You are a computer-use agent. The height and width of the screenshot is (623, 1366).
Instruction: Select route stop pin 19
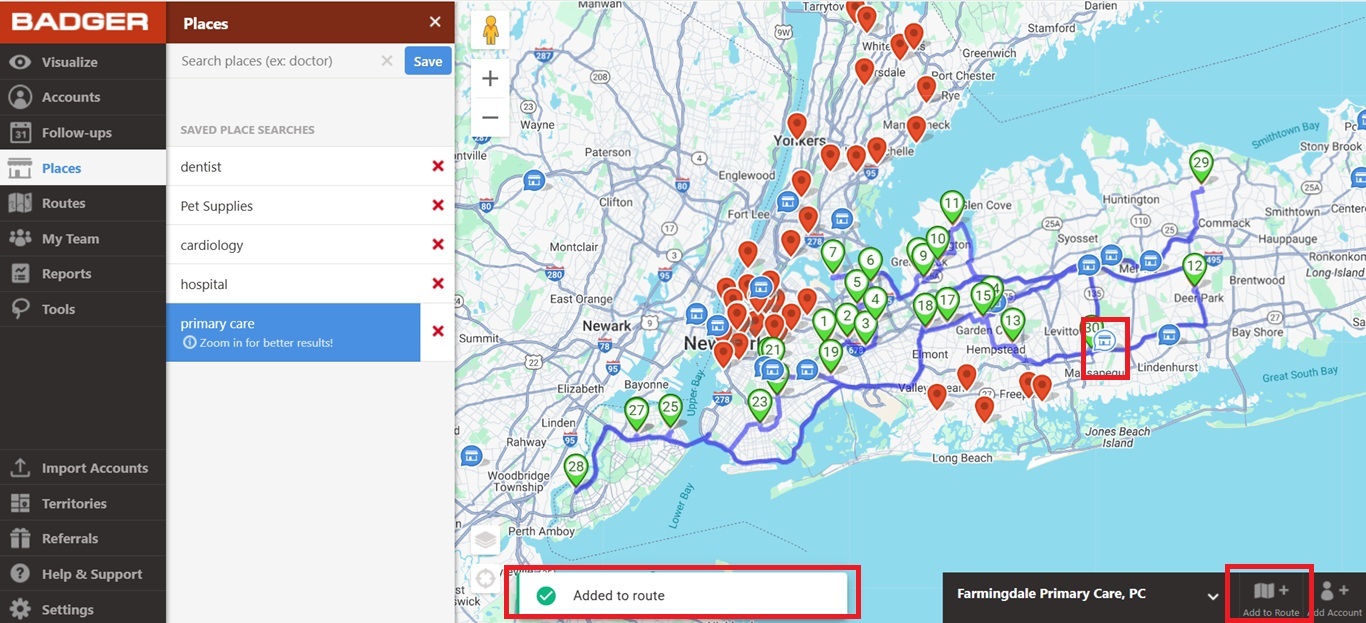[x=831, y=354]
